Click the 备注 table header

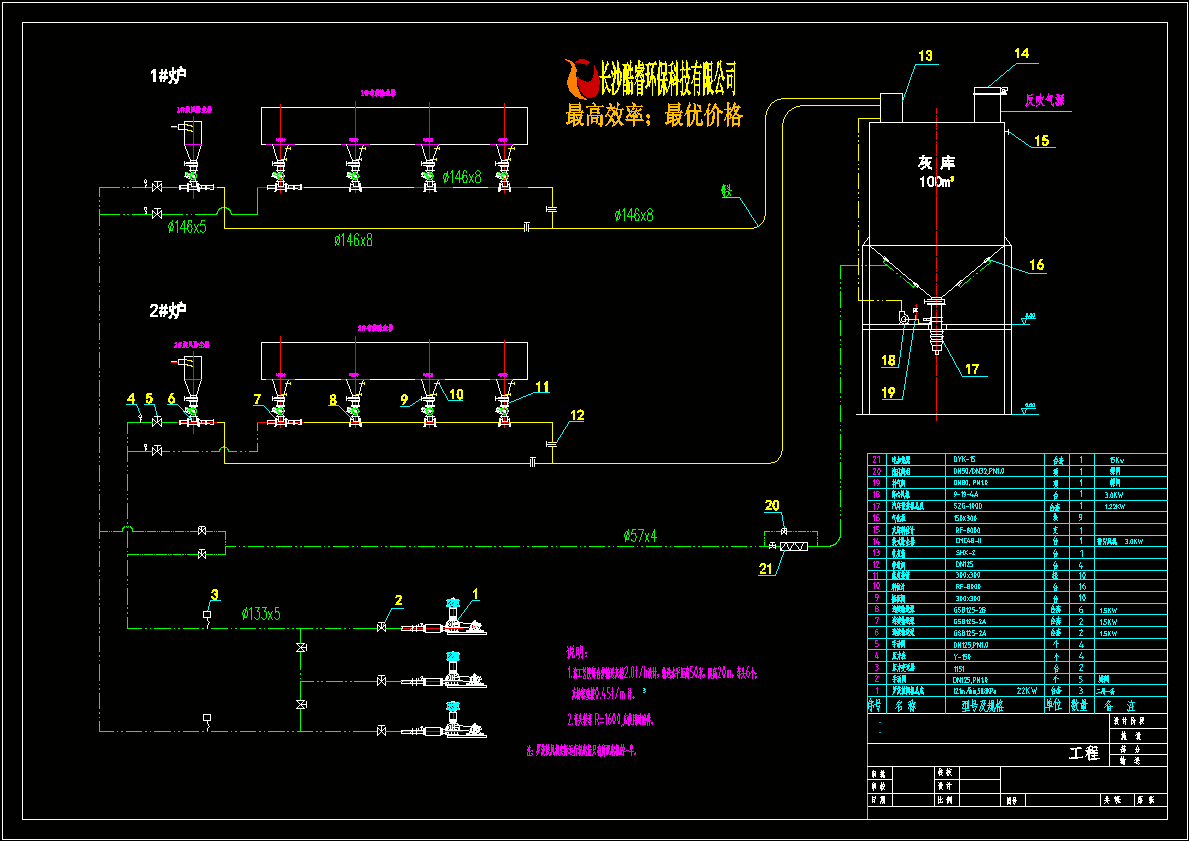(x=1119, y=705)
